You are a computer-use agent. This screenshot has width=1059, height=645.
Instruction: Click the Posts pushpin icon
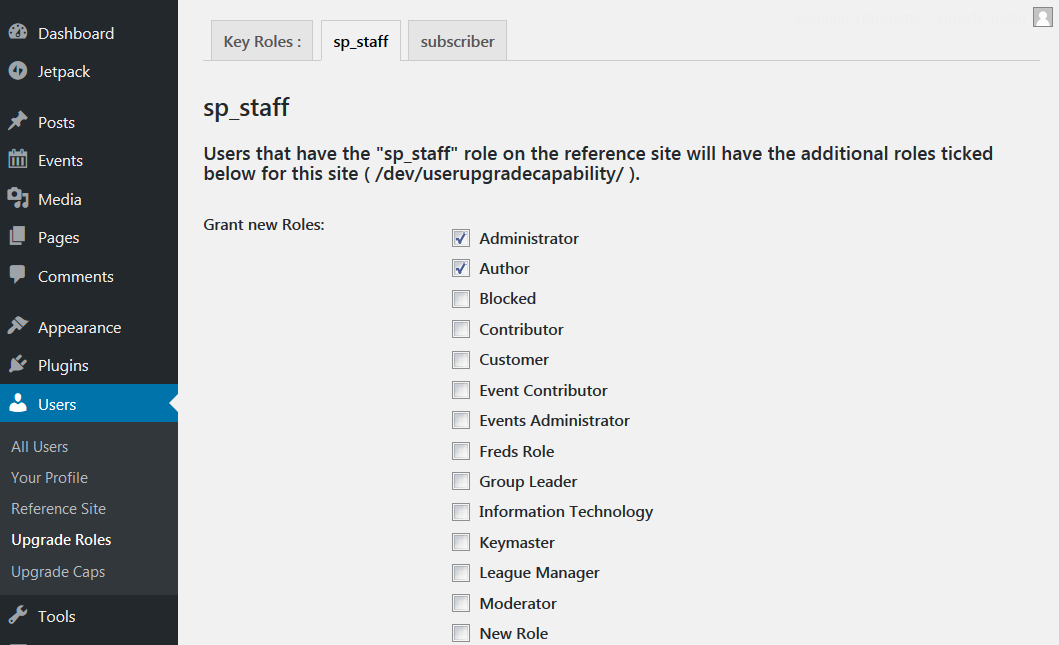point(18,122)
